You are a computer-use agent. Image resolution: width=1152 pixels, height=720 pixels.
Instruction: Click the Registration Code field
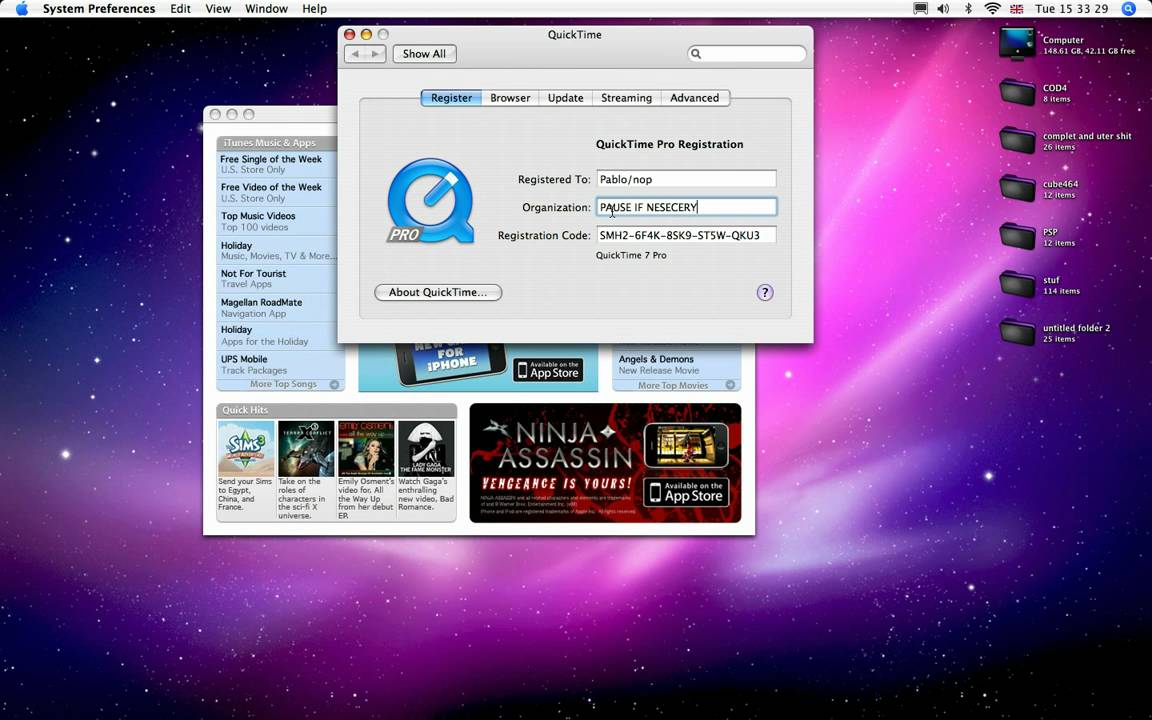686,235
